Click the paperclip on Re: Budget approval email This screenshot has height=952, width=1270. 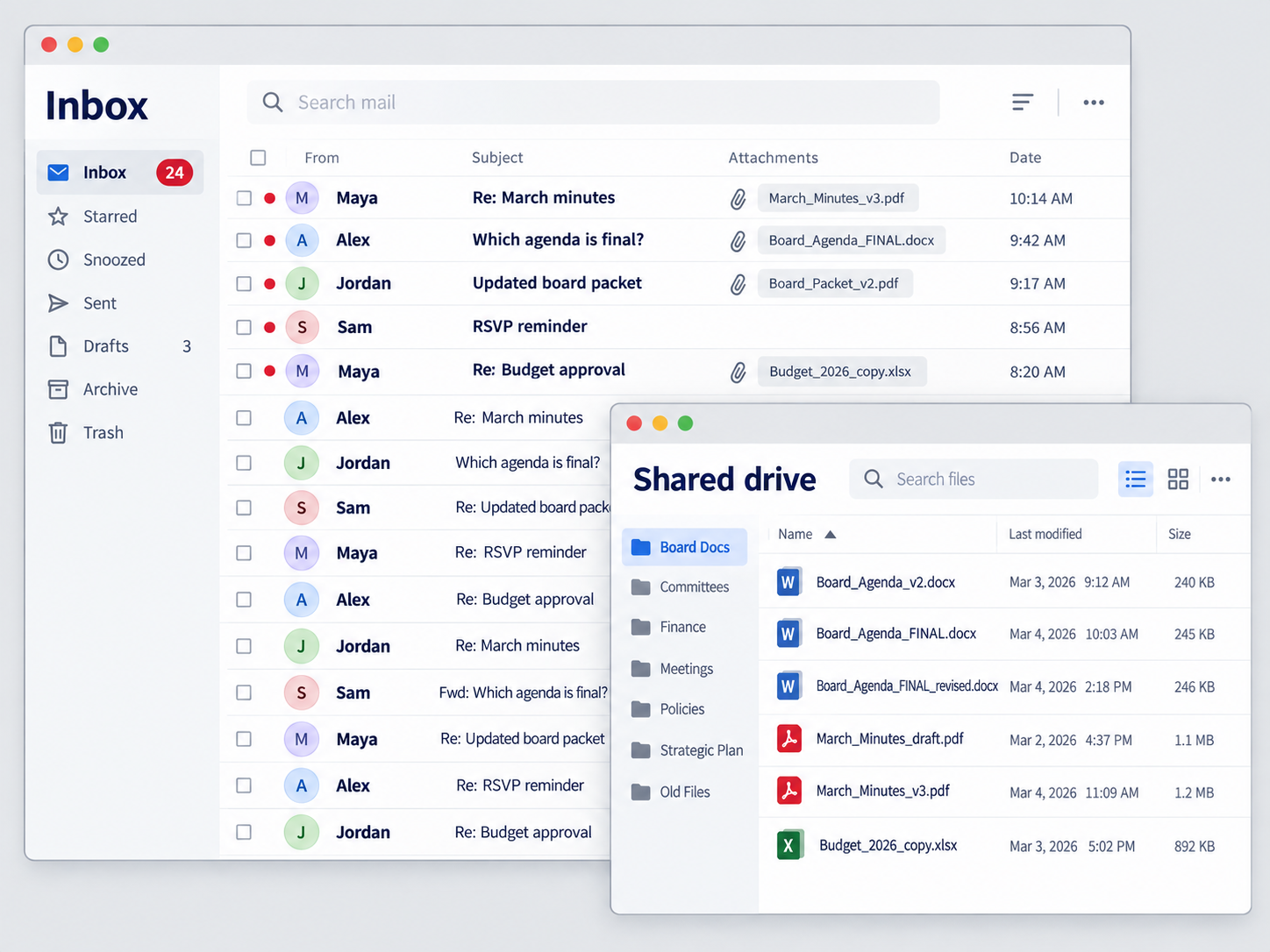pos(738,373)
